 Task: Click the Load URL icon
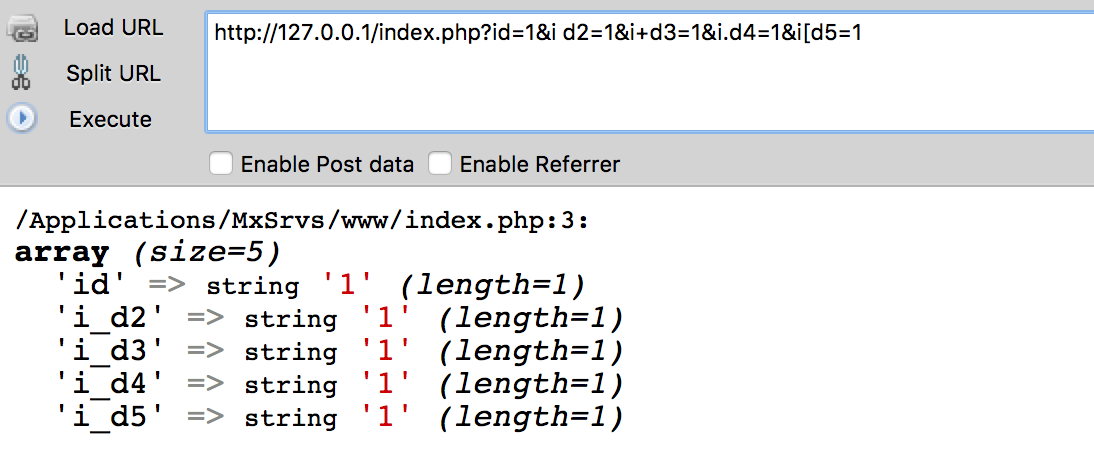23,31
